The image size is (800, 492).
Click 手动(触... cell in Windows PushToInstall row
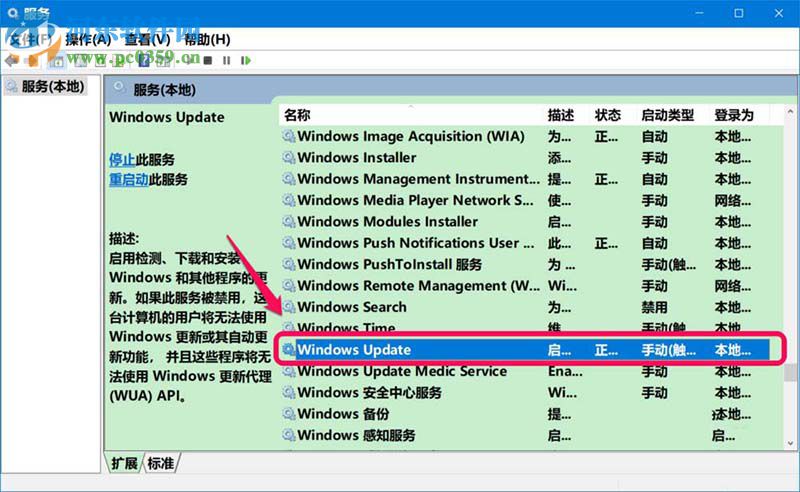click(668, 264)
